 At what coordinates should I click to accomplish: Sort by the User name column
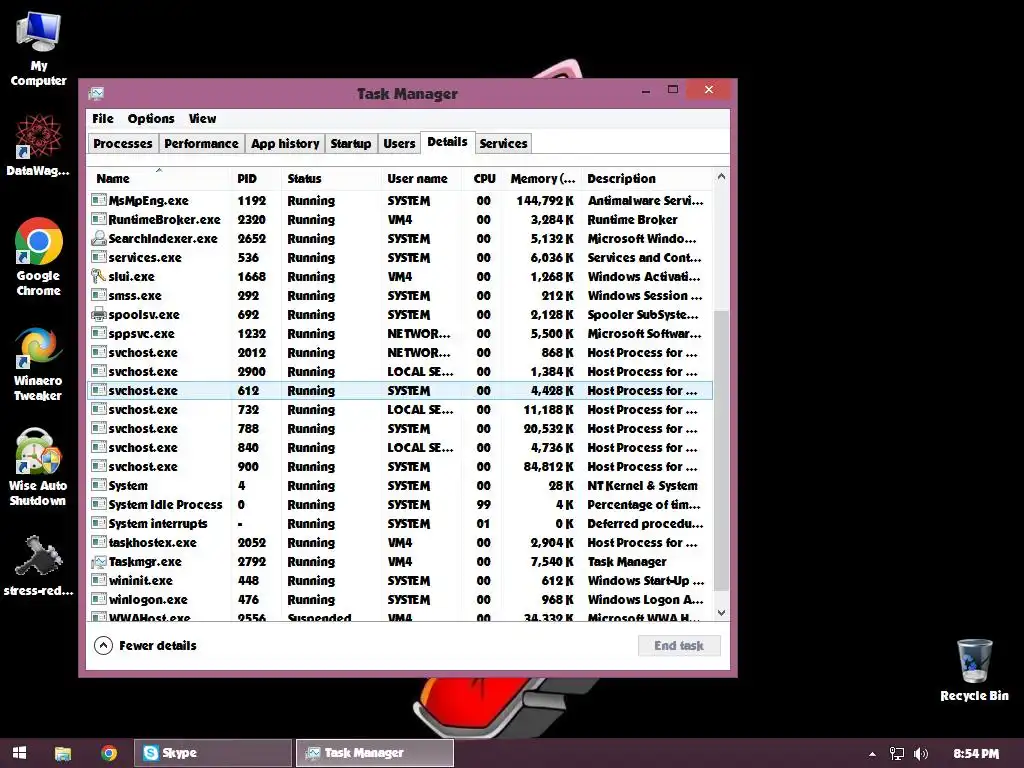coord(422,178)
